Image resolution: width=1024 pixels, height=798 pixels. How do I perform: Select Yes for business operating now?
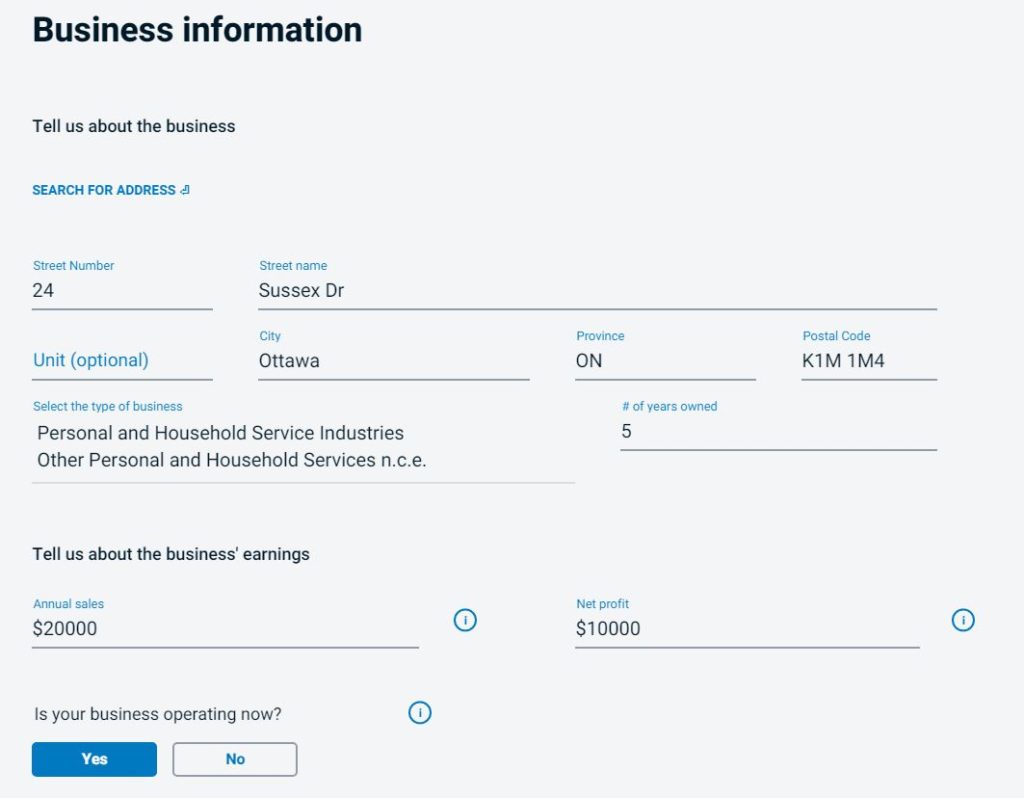[x=94, y=759]
